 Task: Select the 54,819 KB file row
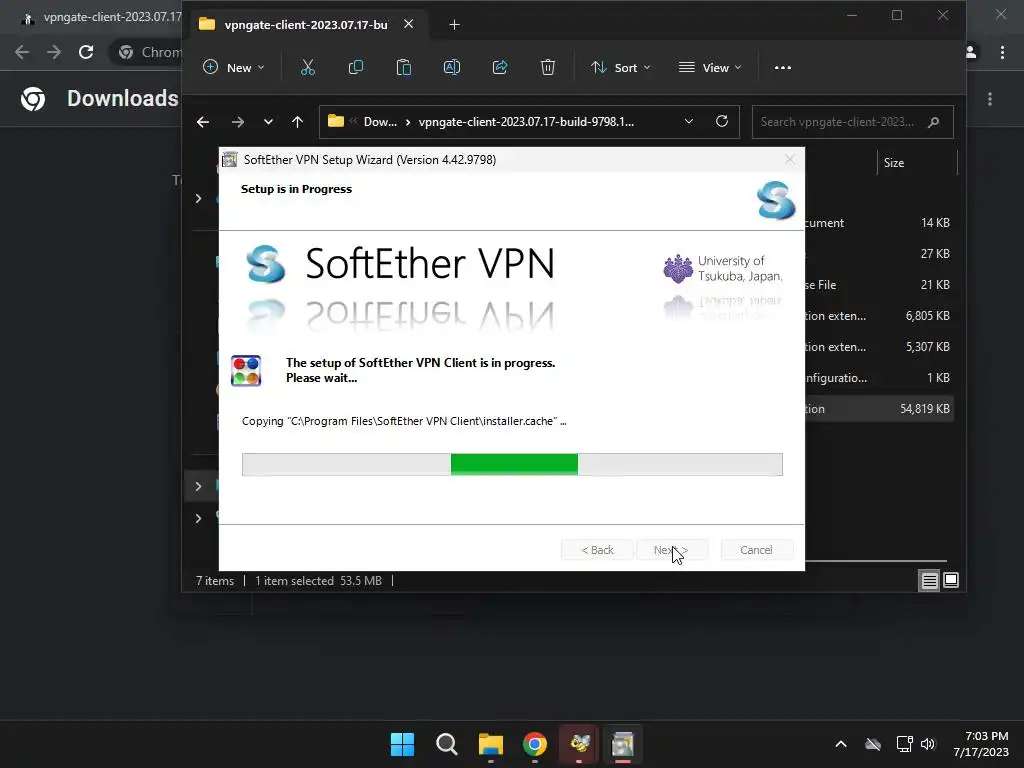pyautogui.click(x=879, y=409)
